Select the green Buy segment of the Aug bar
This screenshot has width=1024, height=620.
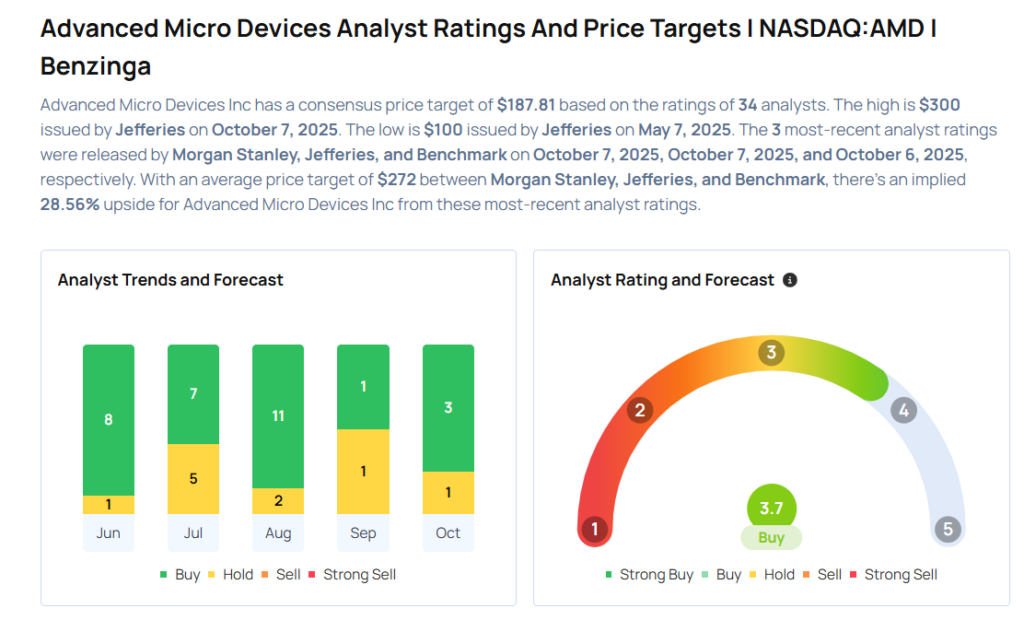coord(278,416)
